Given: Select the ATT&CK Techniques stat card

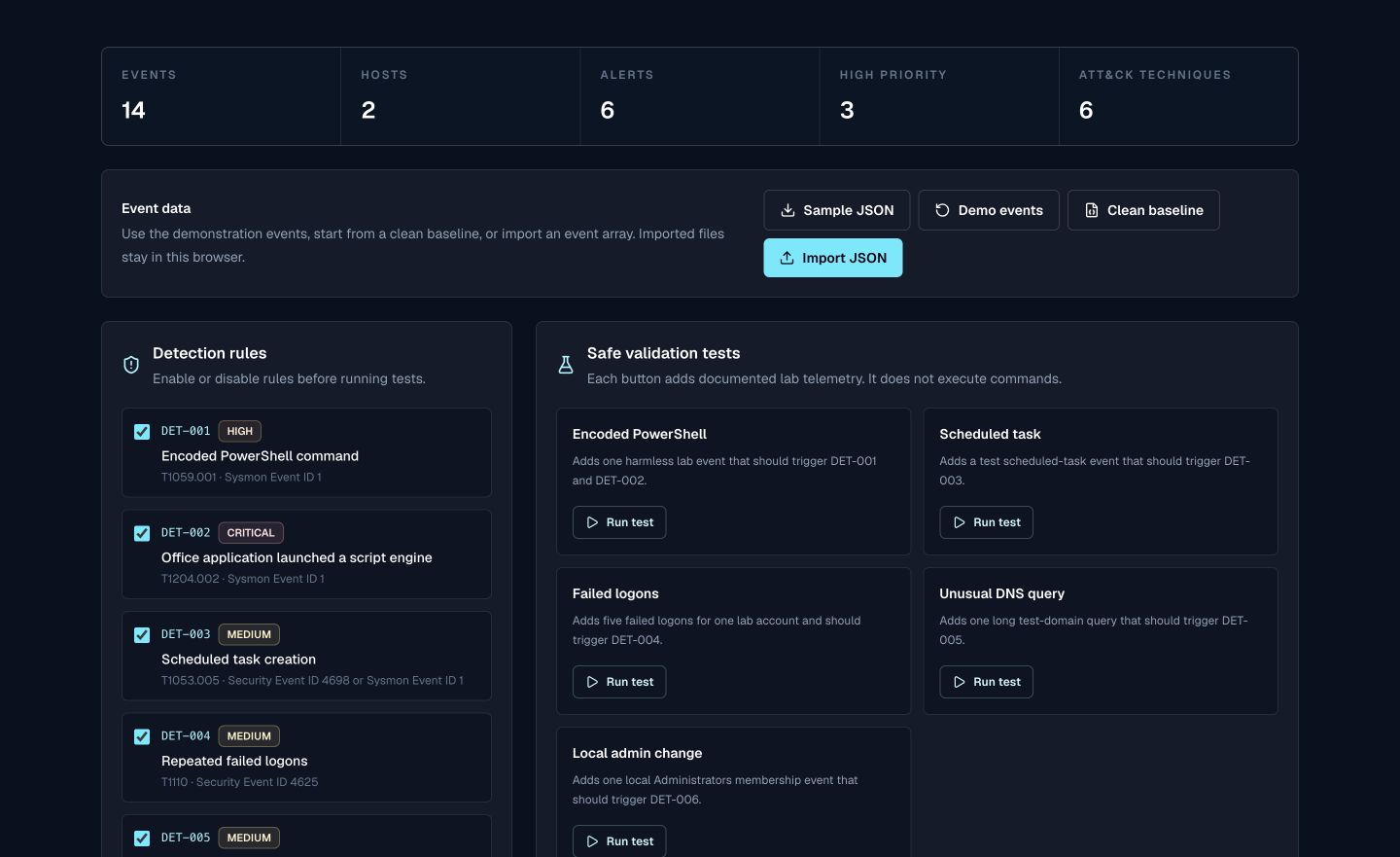Looking at the screenshot, I should 1178,96.
